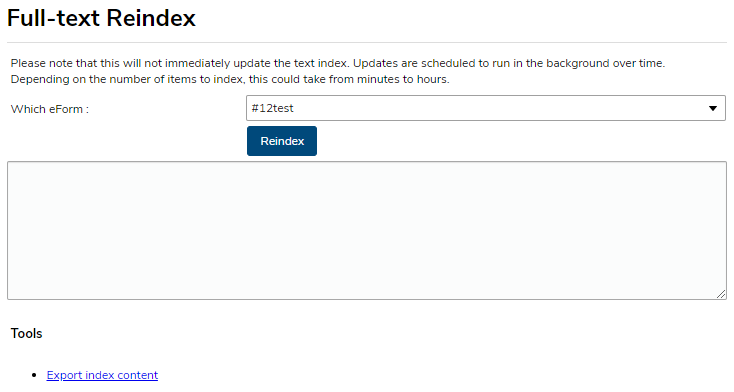Click the Tools section heading

pos(26,333)
